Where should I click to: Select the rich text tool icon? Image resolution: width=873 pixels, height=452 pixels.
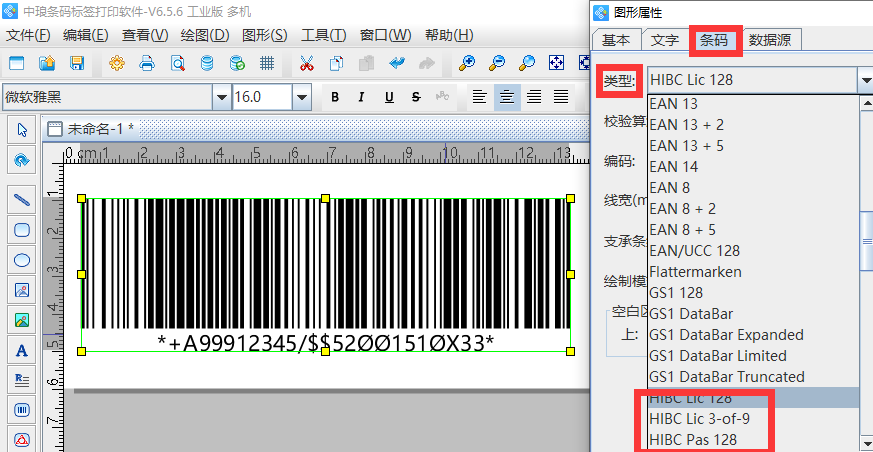22,380
